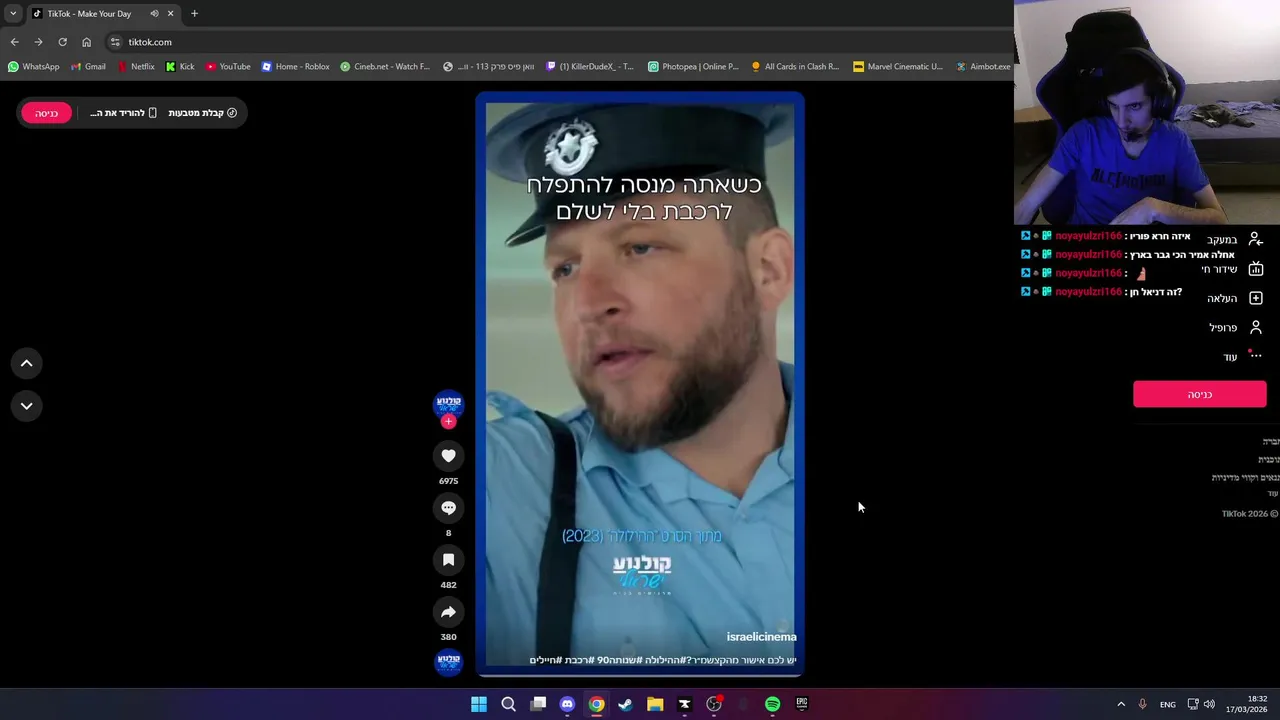Open File Explorer from the taskbar
Screen dimensions: 1280x720
655,704
